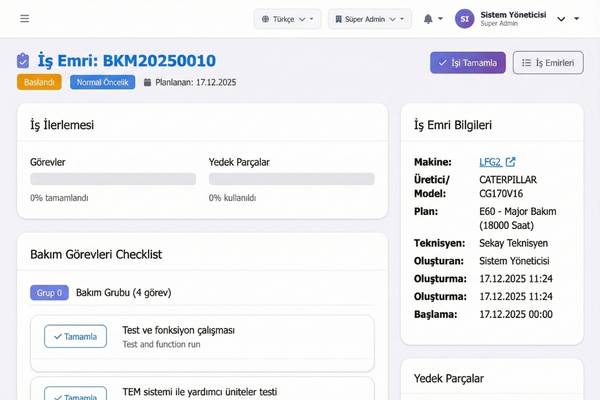Open the İş Emirleri list button
Viewport: 600px width, 400px height.
(548, 62)
